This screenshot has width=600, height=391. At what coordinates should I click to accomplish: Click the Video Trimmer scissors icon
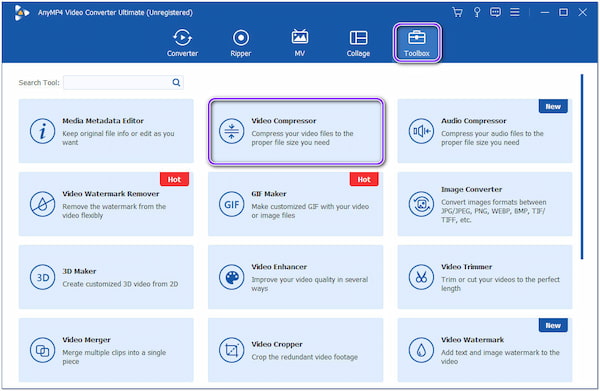(421, 277)
